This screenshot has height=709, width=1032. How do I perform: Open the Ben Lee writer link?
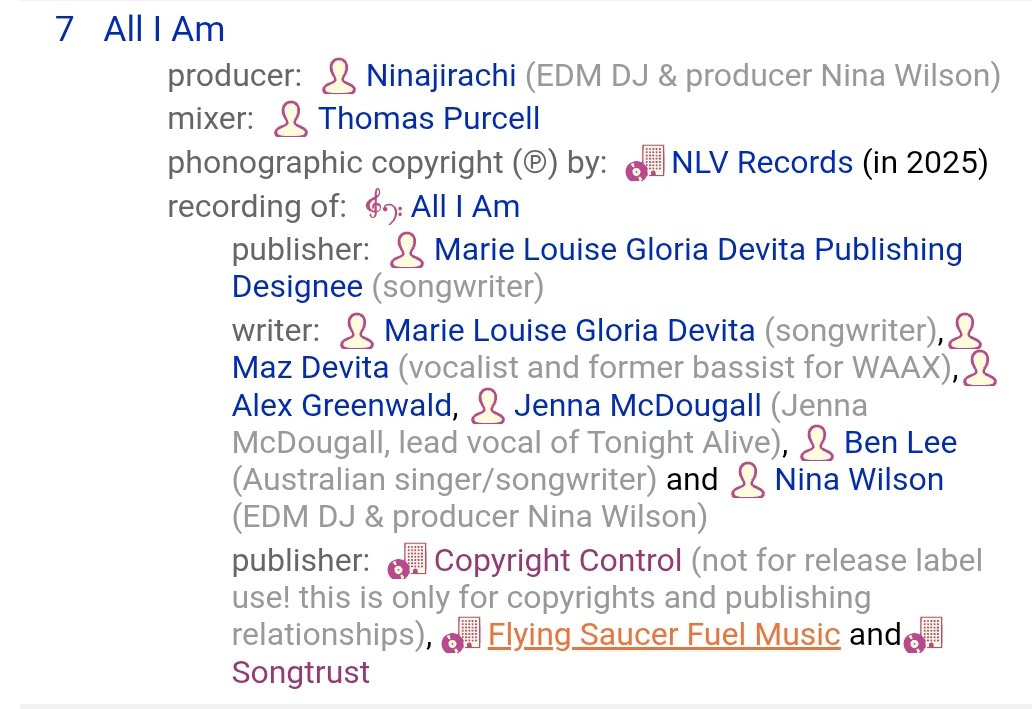point(900,442)
